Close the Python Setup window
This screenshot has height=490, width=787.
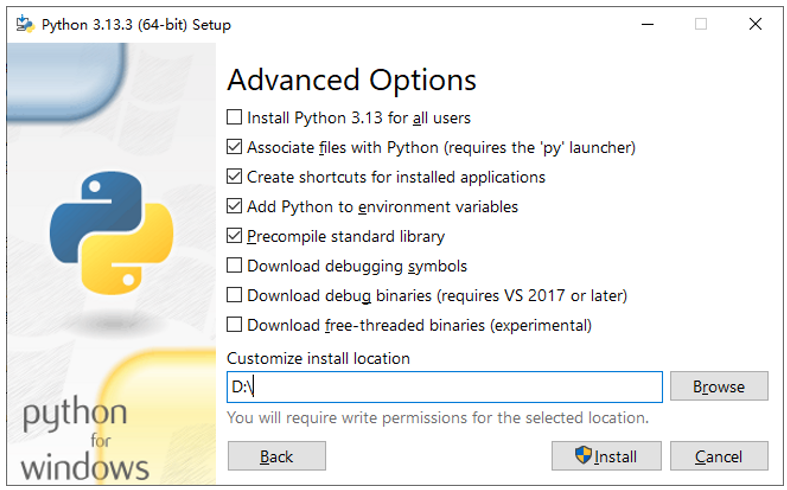(x=755, y=24)
